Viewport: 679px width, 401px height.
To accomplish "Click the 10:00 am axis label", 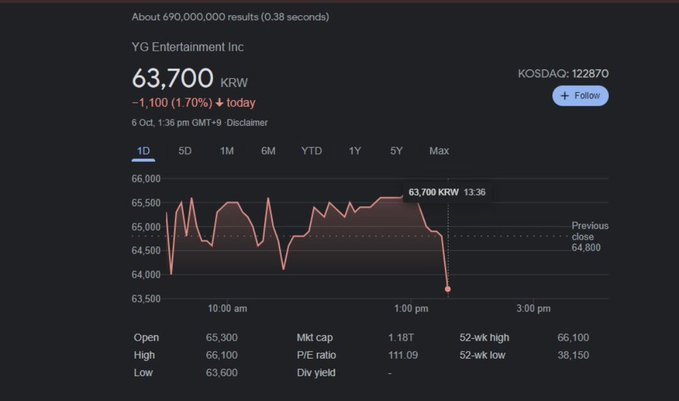I will (227, 309).
